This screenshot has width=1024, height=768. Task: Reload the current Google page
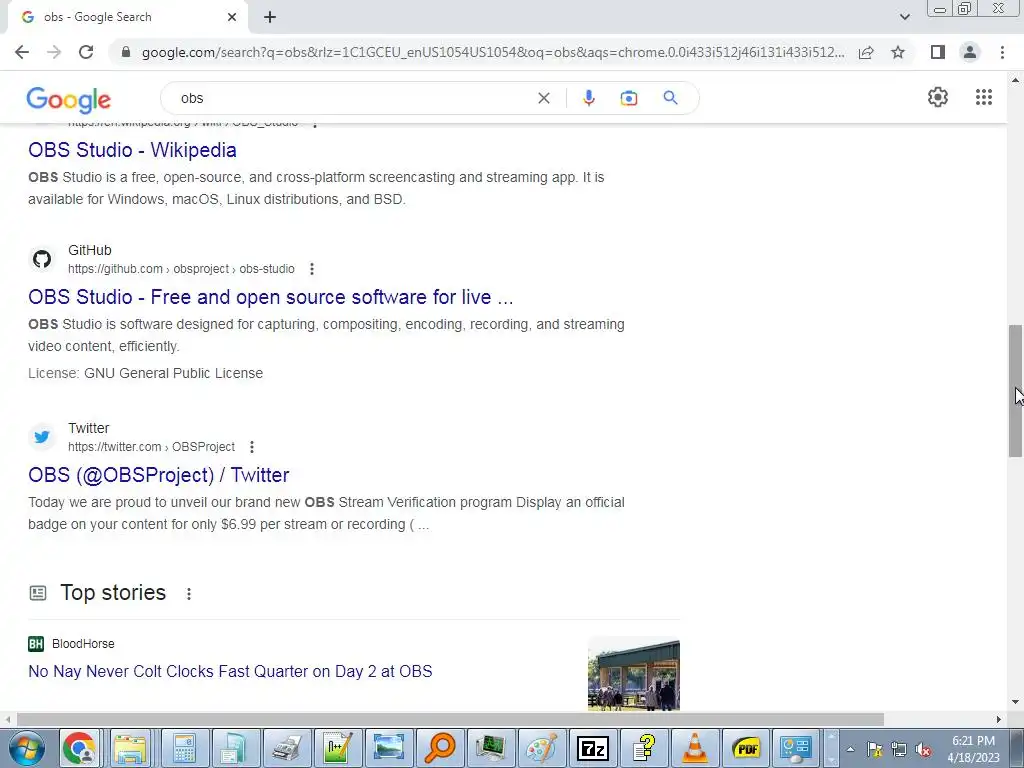coord(86,52)
